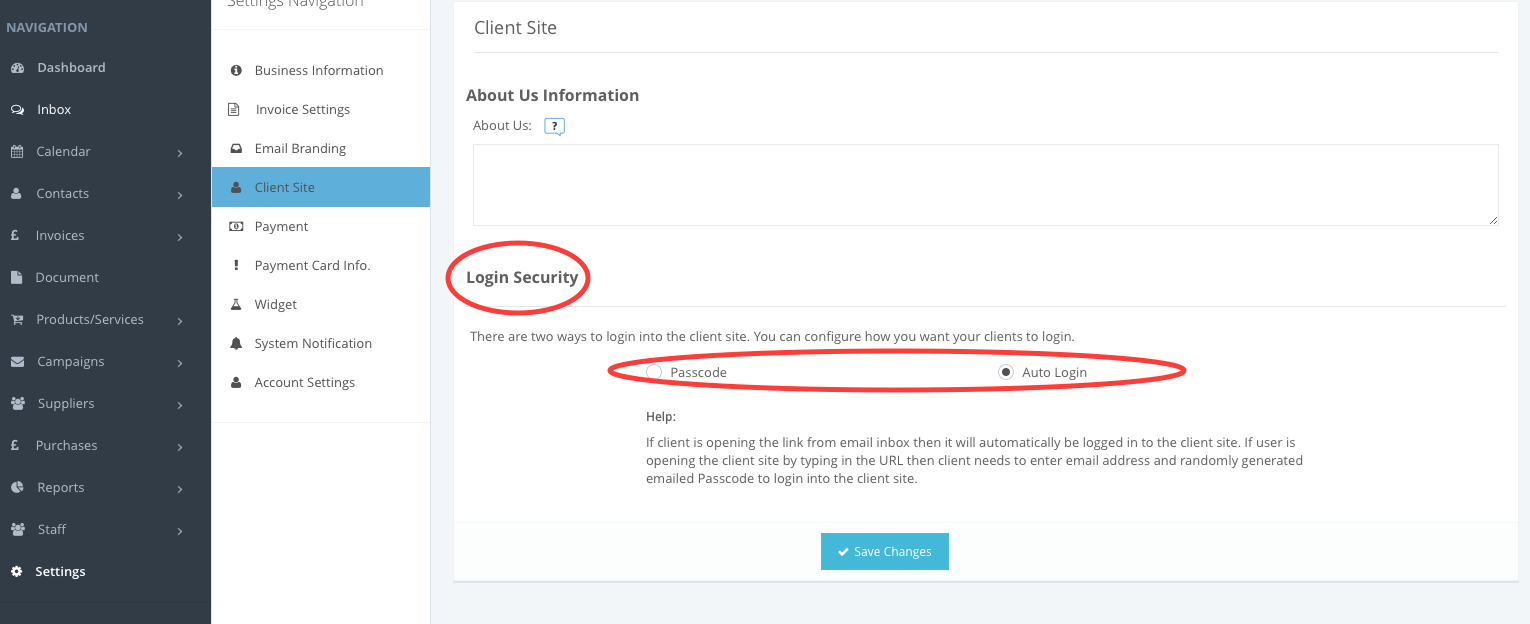Image resolution: width=1530 pixels, height=624 pixels.
Task: Click the About Us help question icon
Action: [x=554, y=127]
